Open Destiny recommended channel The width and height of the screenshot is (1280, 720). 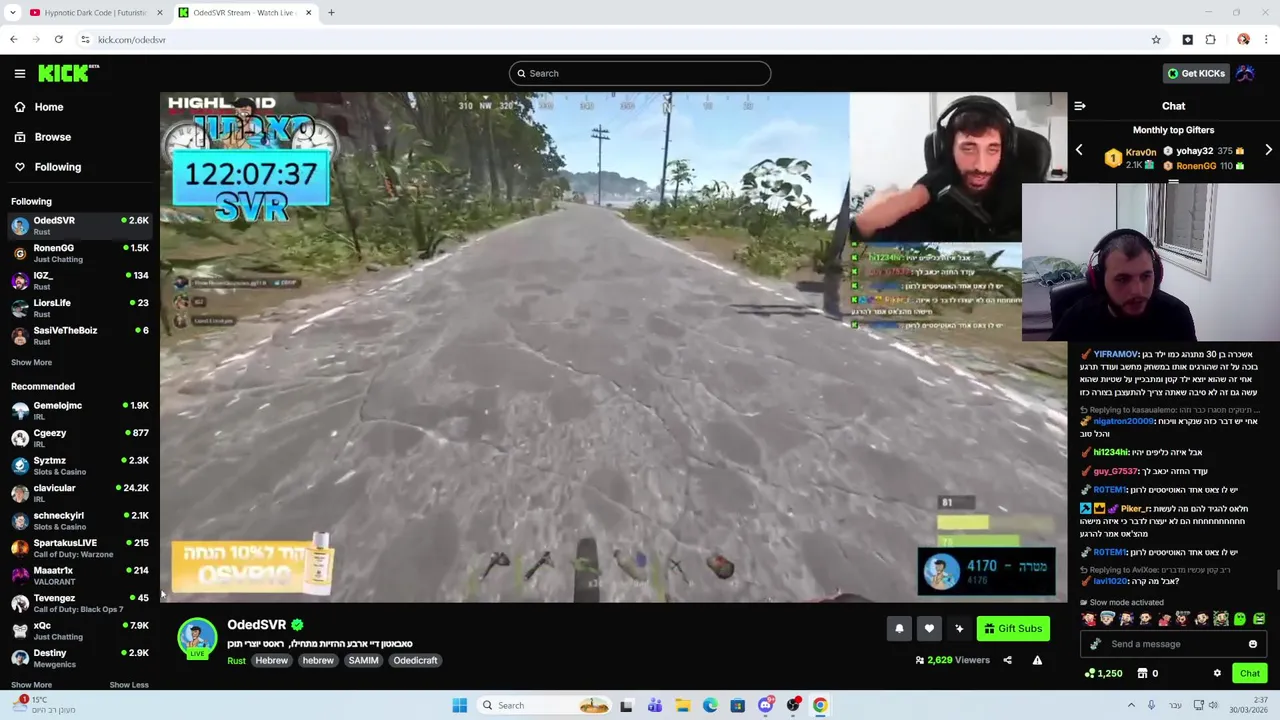[x=80, y=658]
